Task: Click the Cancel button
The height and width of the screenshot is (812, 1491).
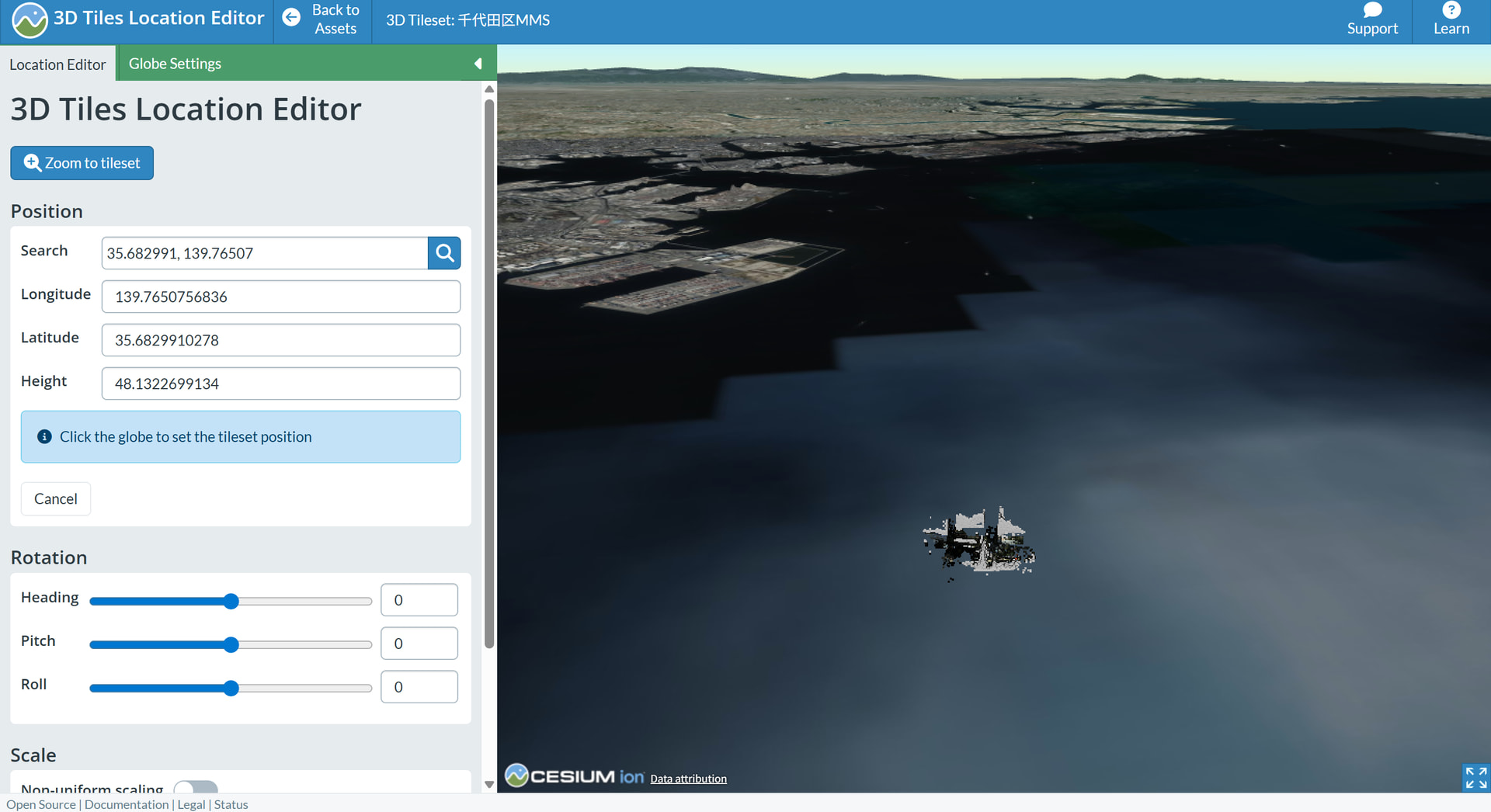Action: (56, 498)
